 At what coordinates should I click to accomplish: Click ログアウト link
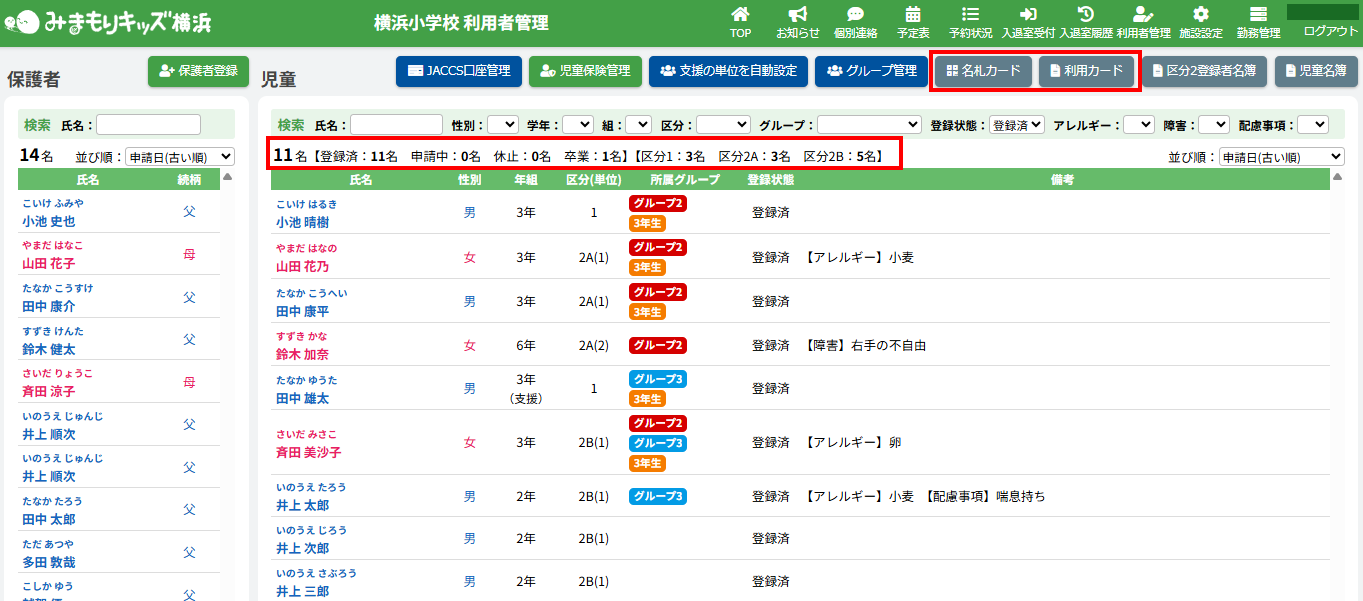click(x=1330, y=31)
